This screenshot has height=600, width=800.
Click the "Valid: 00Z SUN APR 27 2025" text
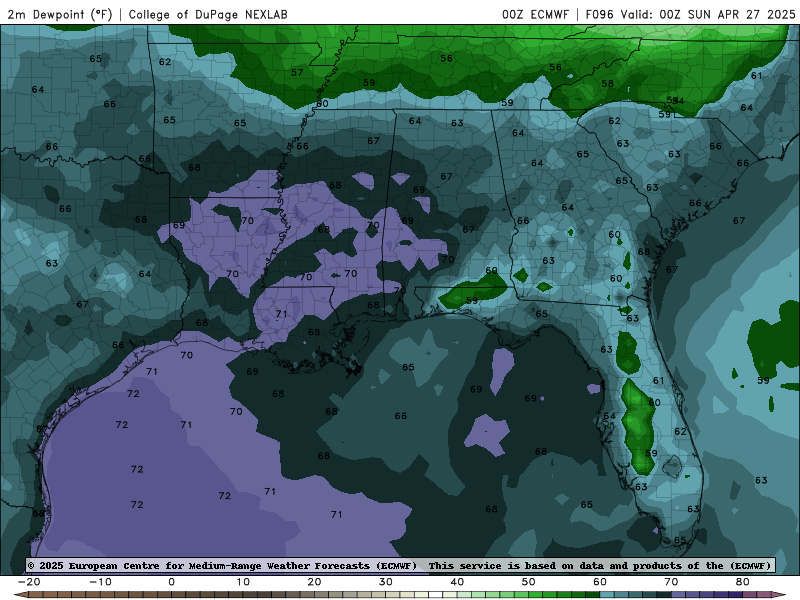click(708, 14)
